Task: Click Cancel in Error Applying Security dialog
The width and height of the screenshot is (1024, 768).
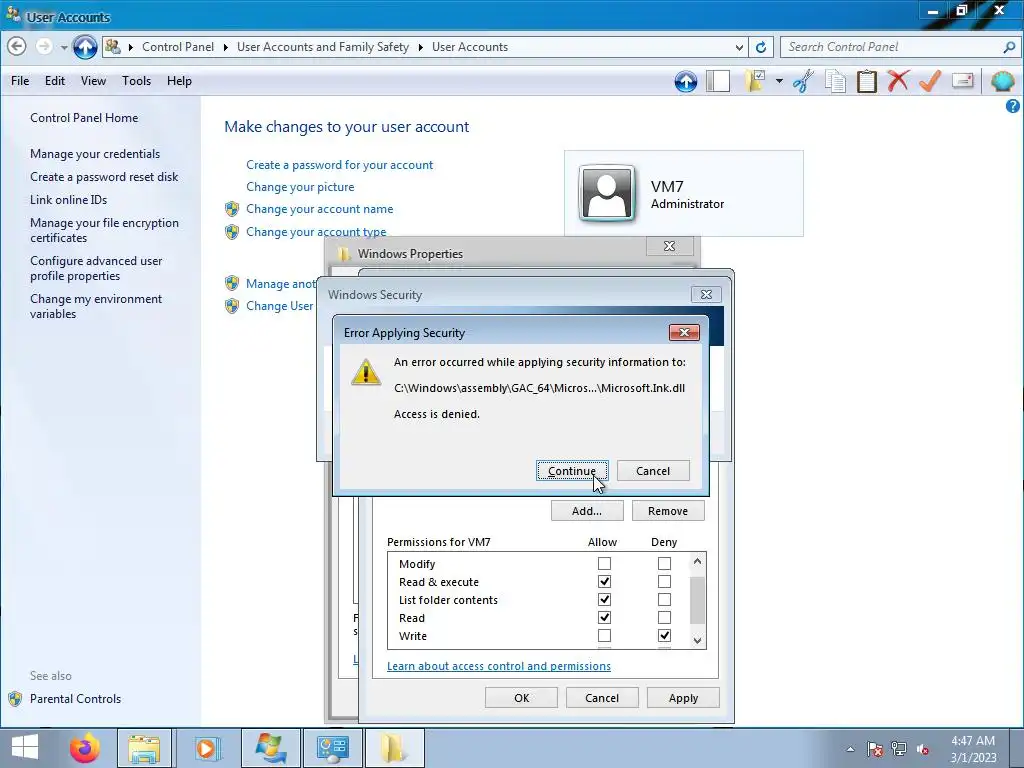Action: [x=653, y=471]
